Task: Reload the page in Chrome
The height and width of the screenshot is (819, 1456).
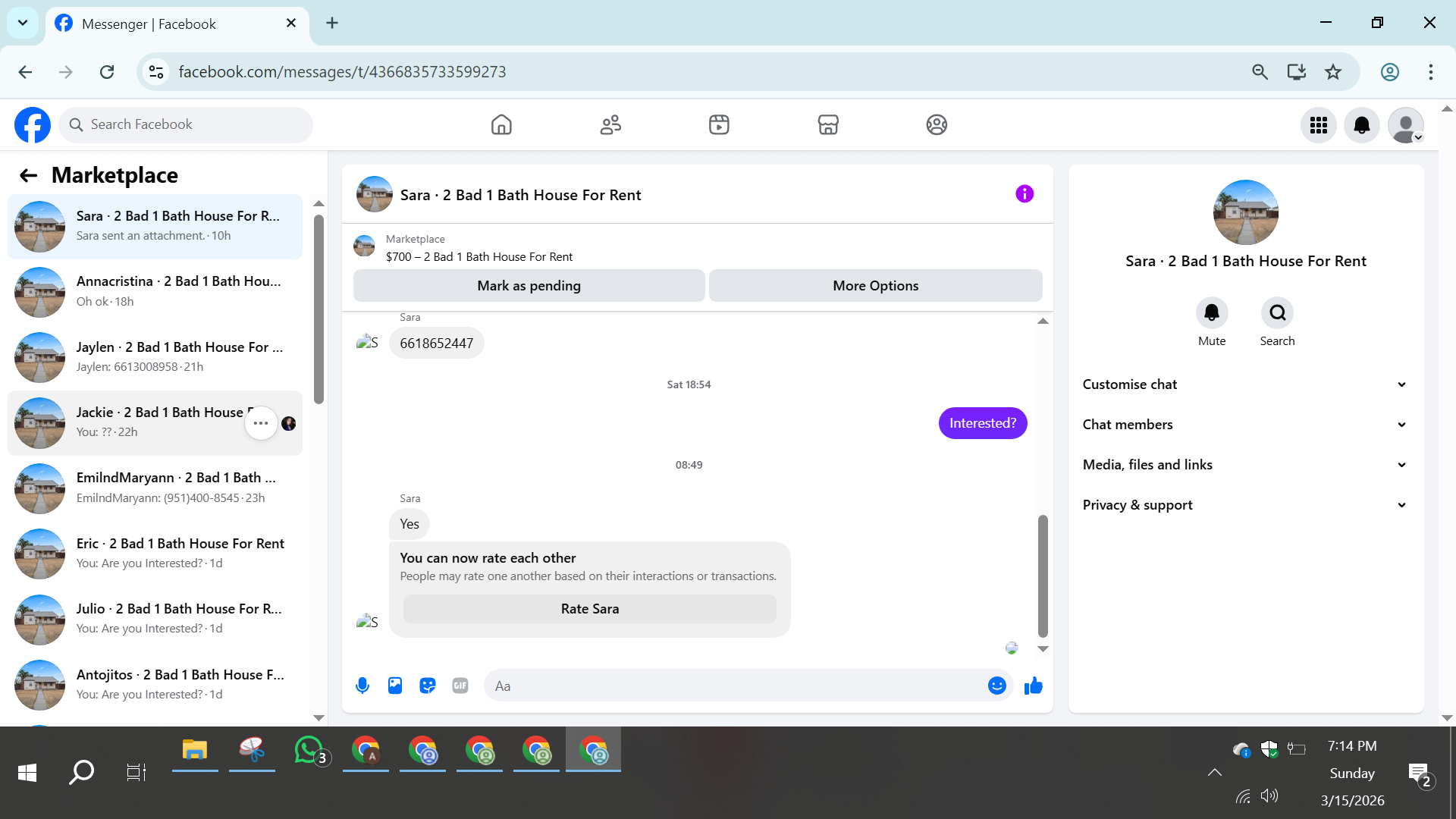Action: coord(107,72)
